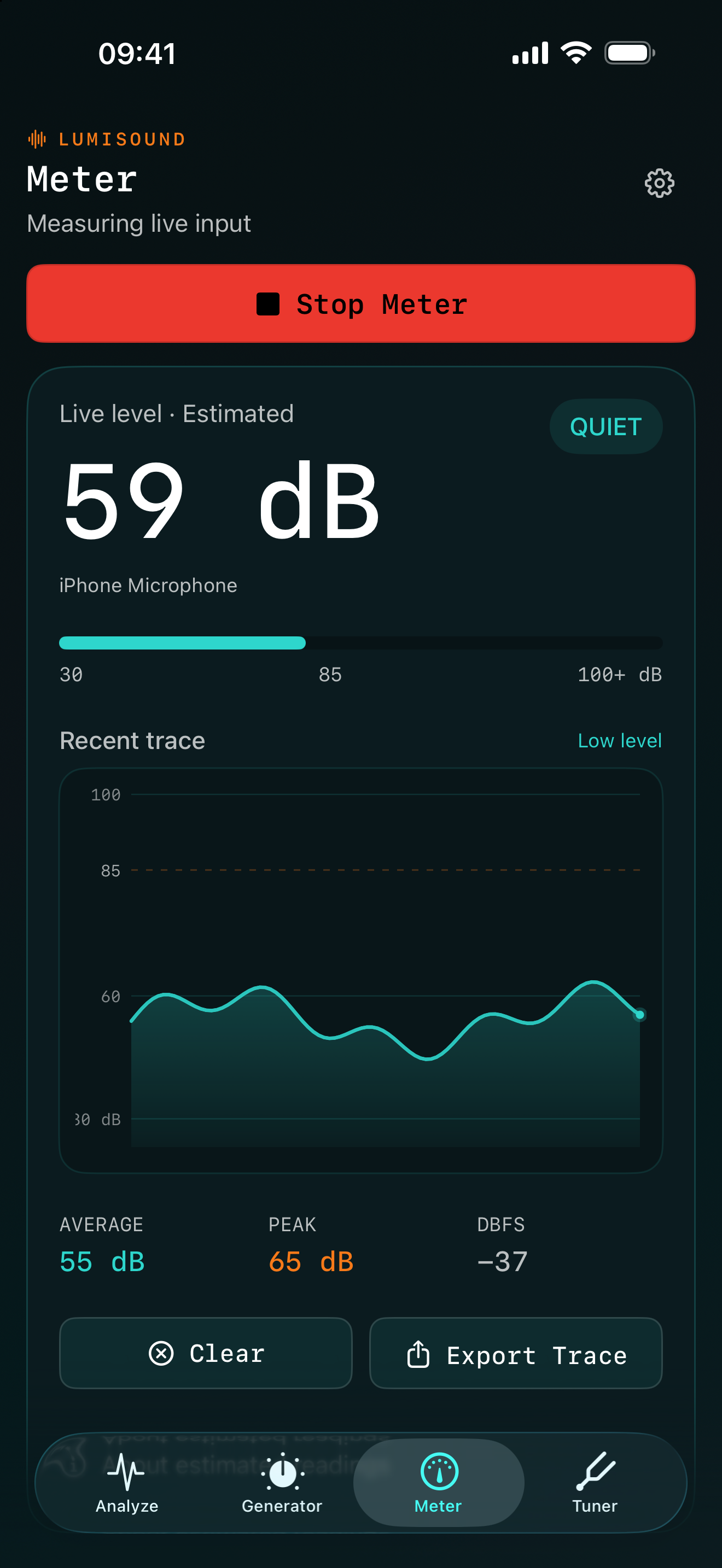This screenshot has height=1568, width=722.
Task: Tap the Low level label
Action: [620, 741]
